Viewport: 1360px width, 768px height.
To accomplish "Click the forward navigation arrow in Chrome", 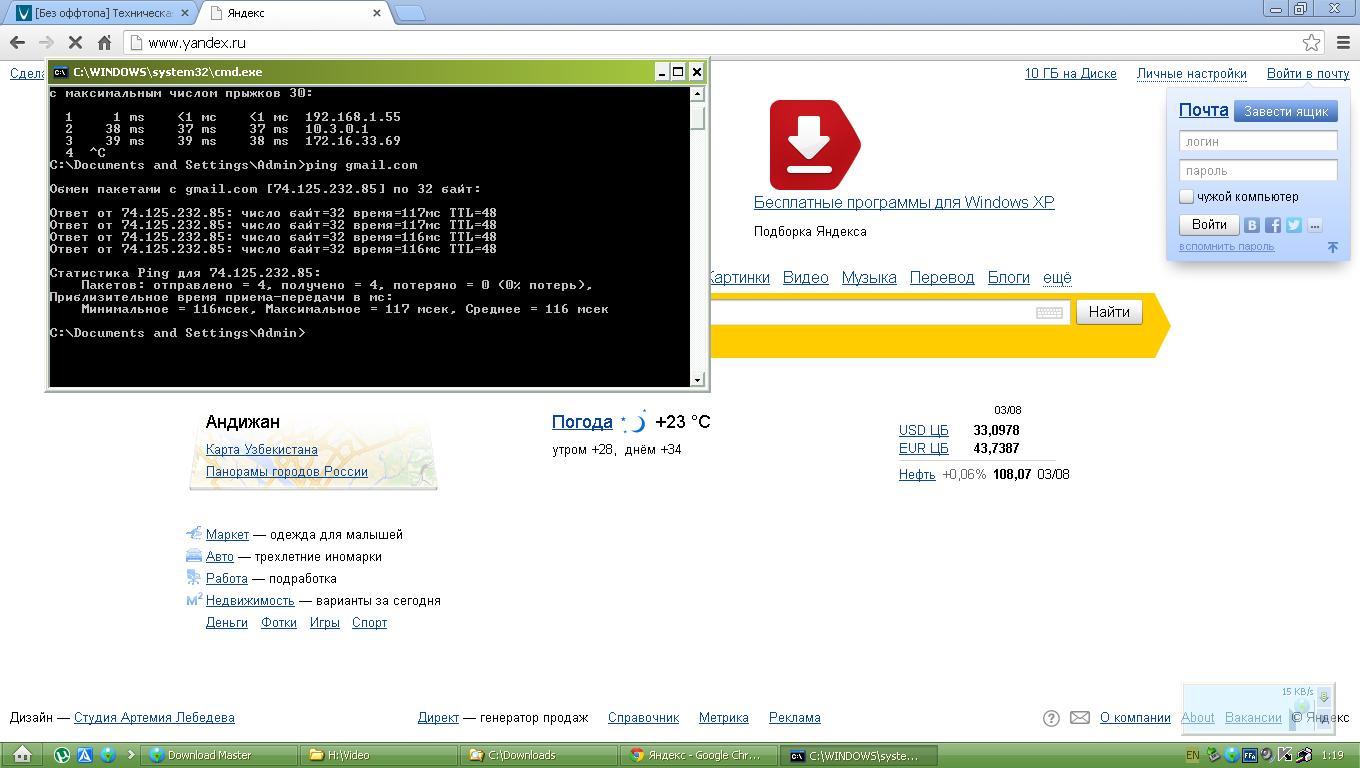I will 46,43.
